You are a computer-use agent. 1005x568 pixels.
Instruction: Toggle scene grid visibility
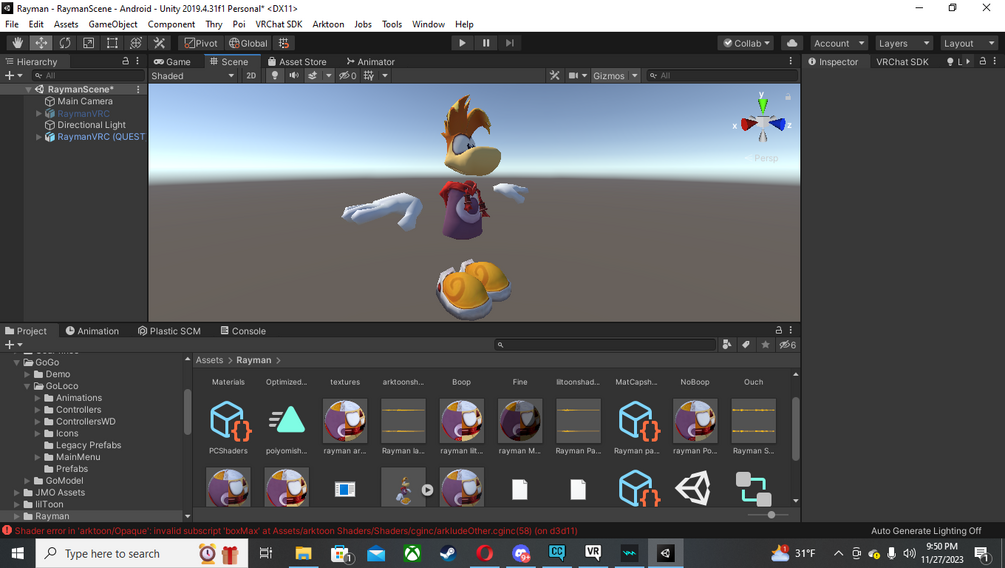pyautogui.click(x=369, y=76)
